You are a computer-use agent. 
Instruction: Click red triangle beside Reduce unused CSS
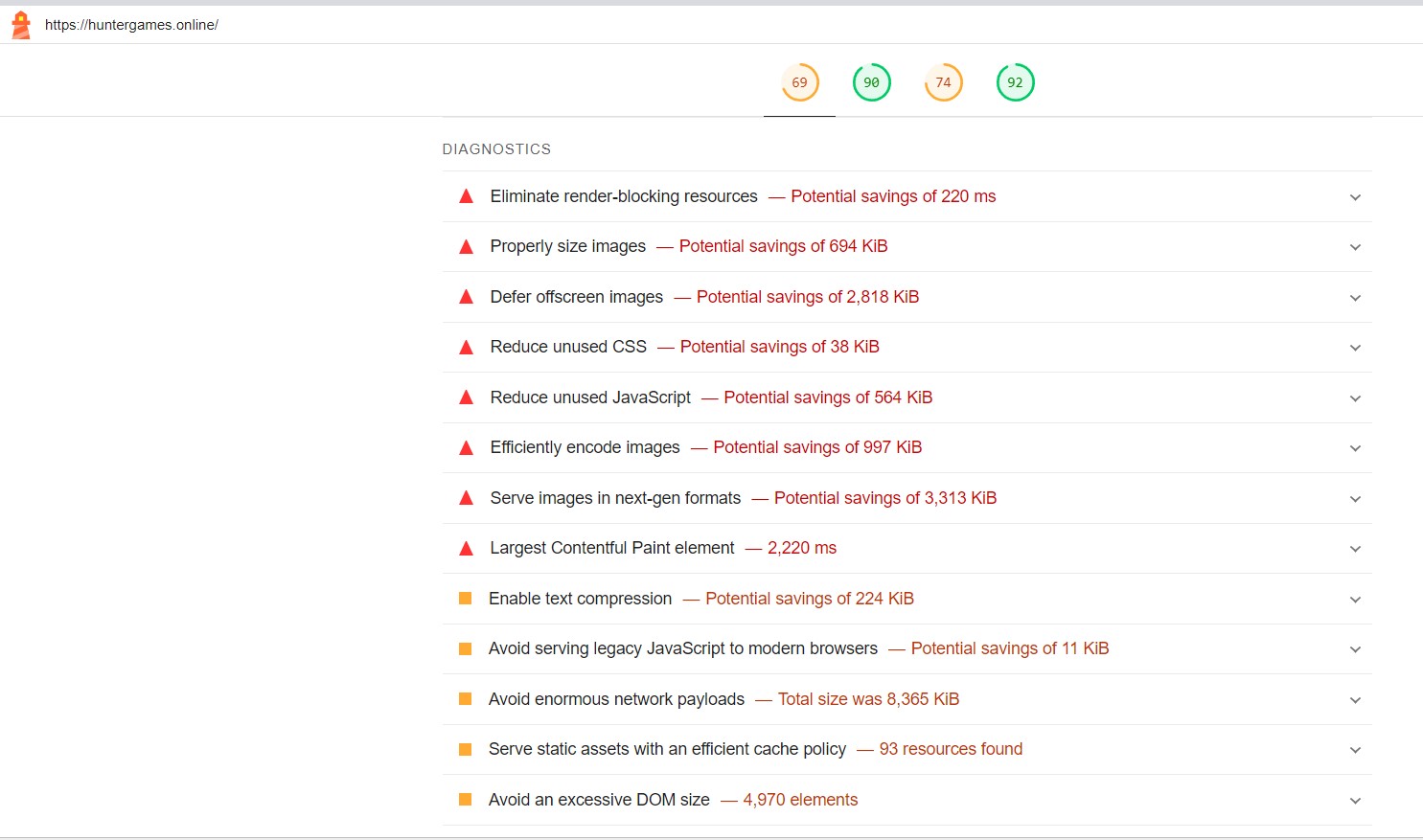pyautogui.click(x=467, y=347)
